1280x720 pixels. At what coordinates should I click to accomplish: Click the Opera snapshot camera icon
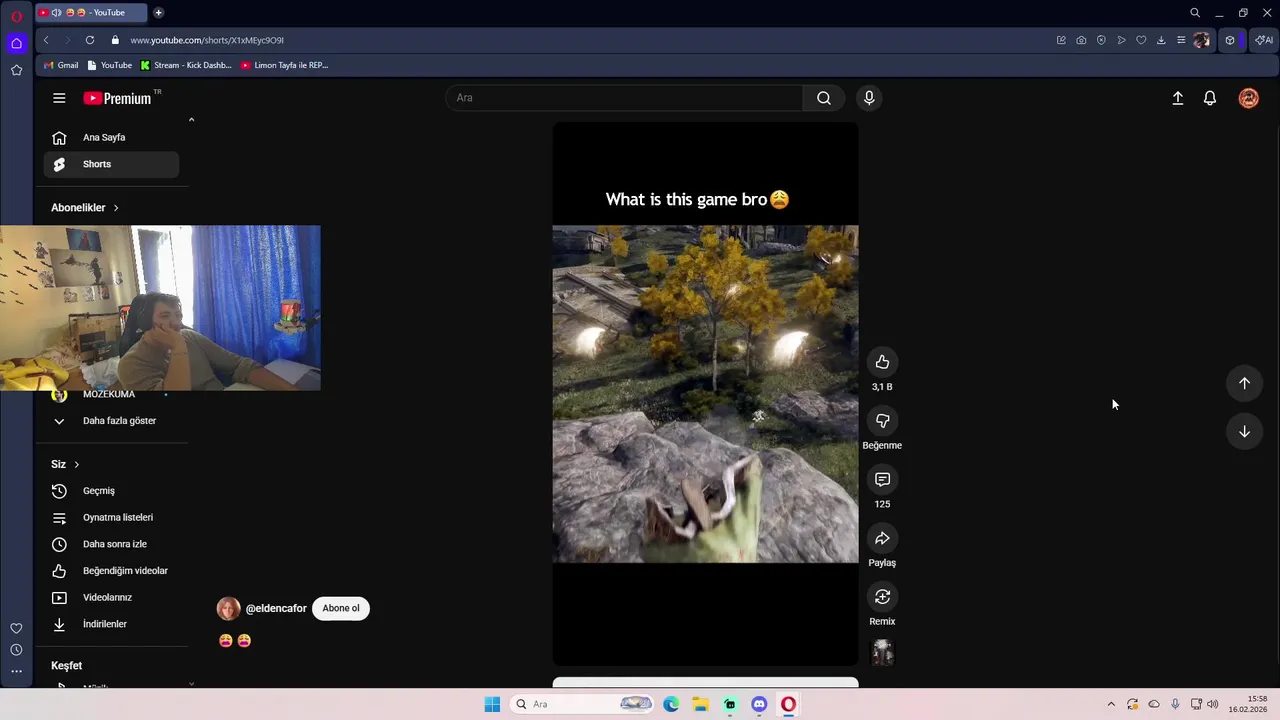pos(1081,40)
